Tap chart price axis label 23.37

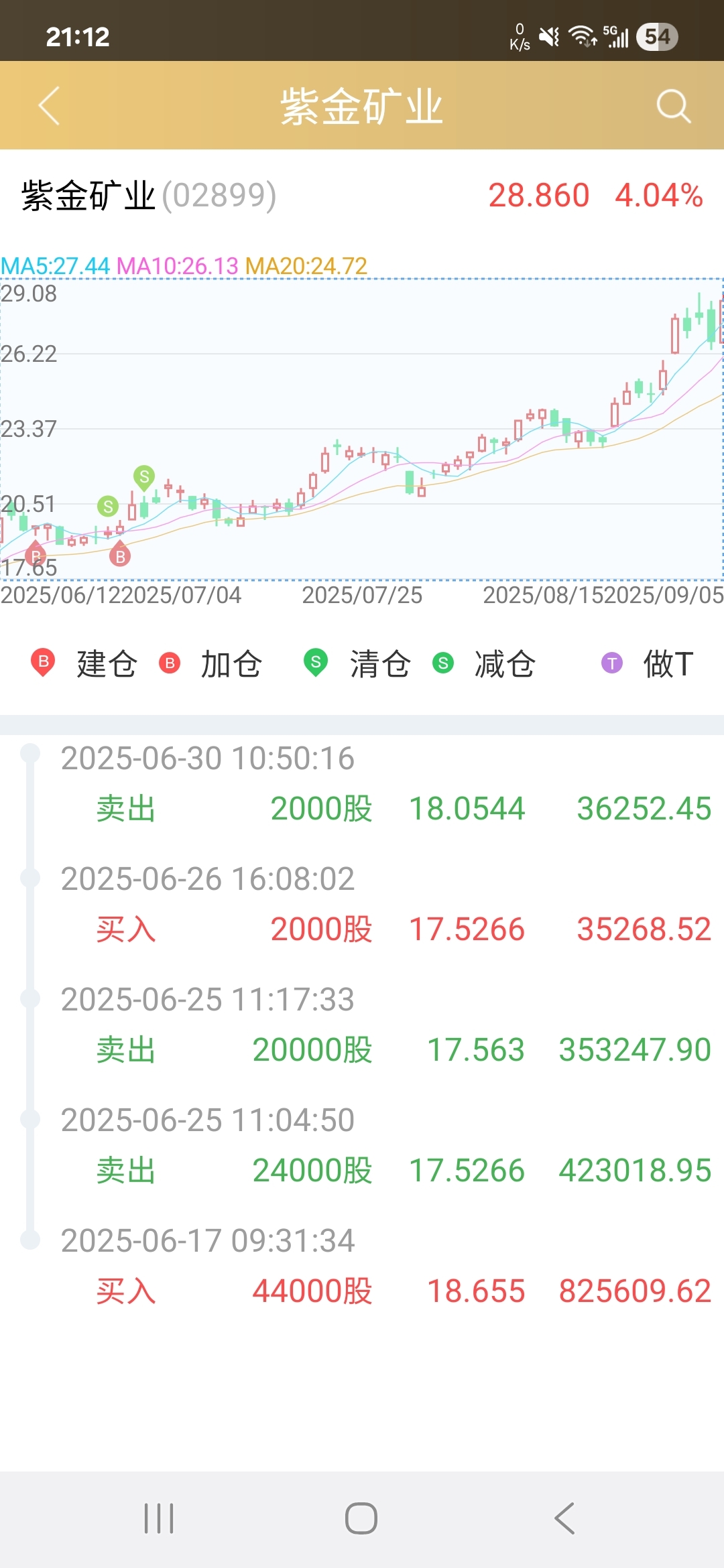point(29,429)
